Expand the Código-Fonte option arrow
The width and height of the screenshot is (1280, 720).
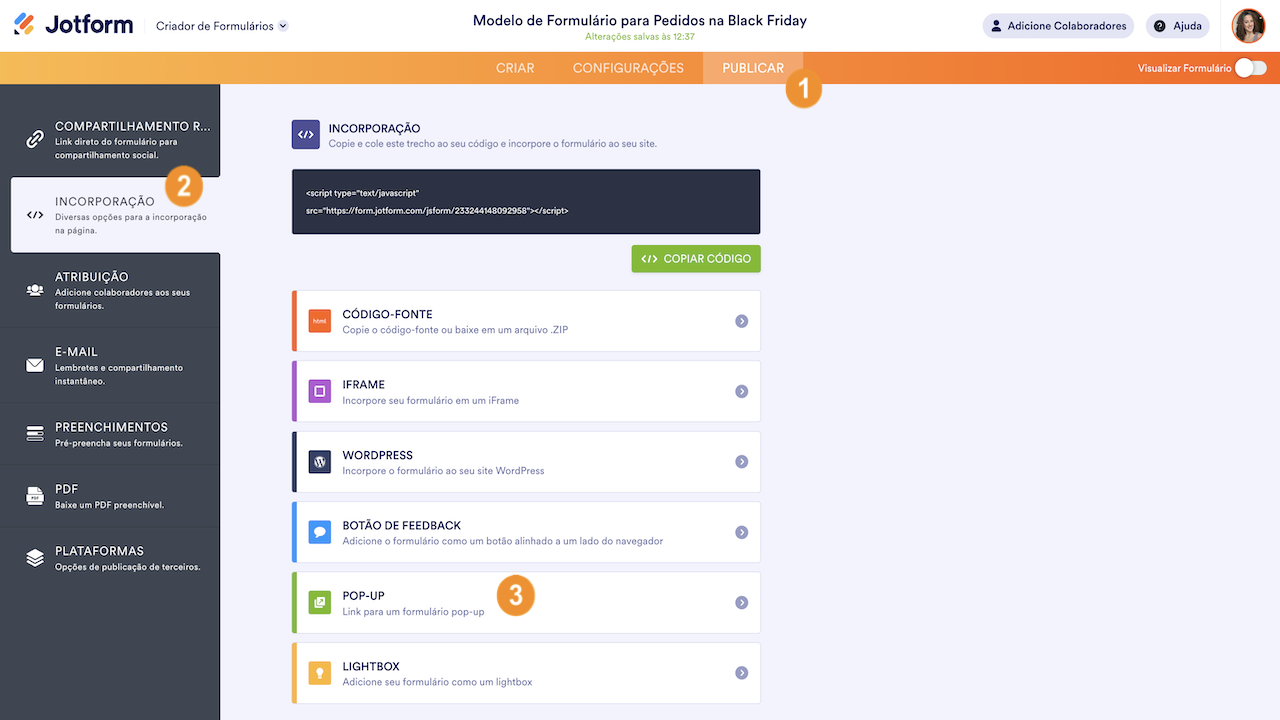741,321
